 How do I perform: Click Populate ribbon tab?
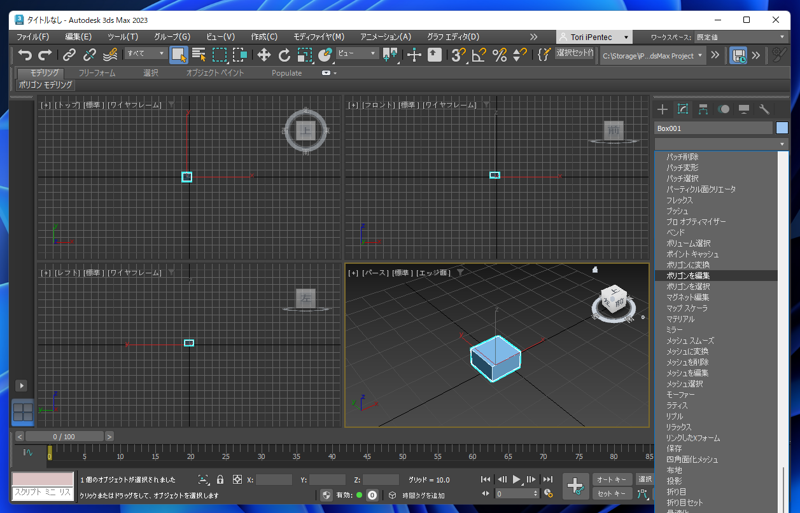point(287,73)
